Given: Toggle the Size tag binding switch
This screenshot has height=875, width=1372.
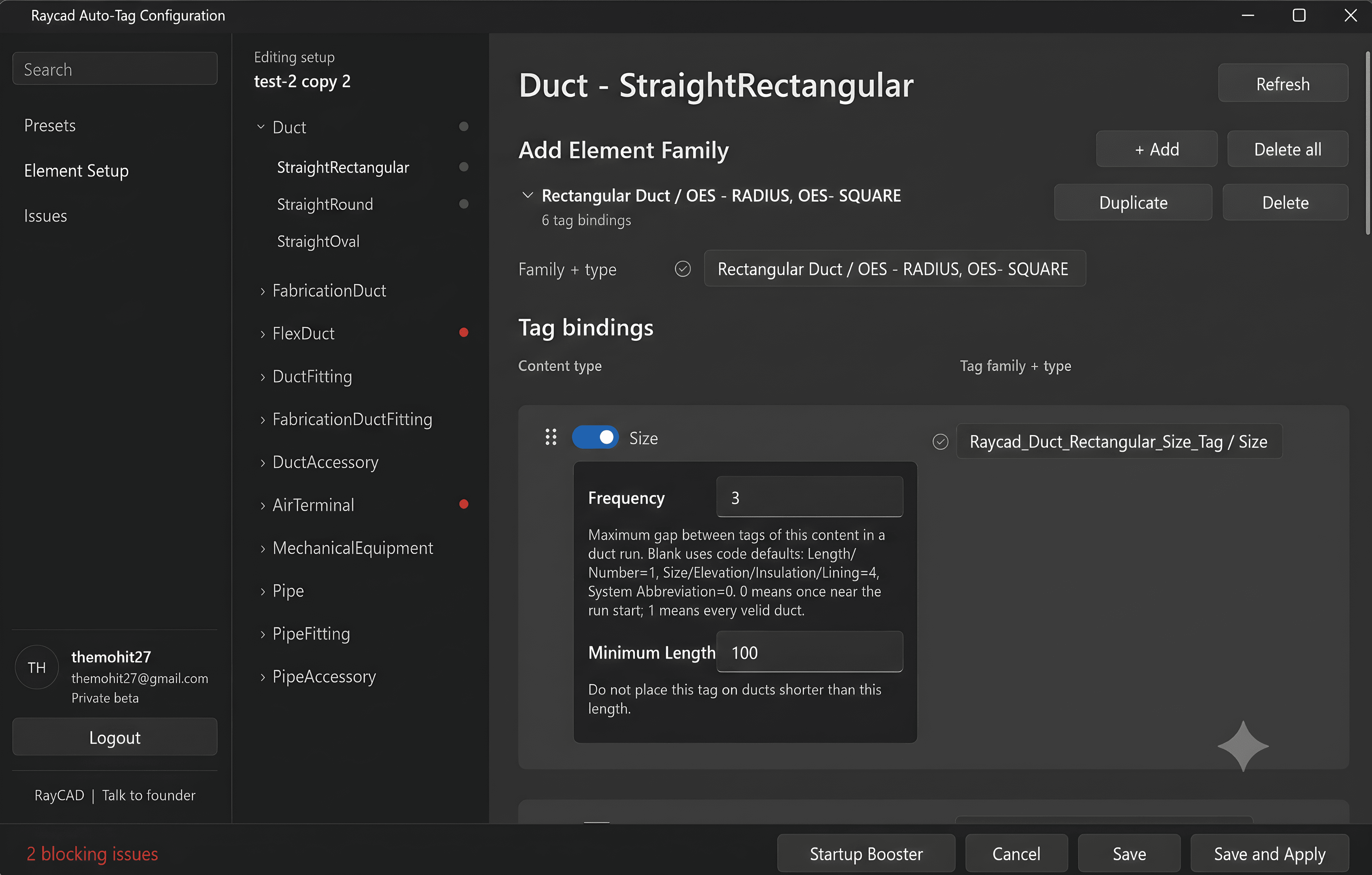Looking at the screenshot, I should tap(595, 437).
